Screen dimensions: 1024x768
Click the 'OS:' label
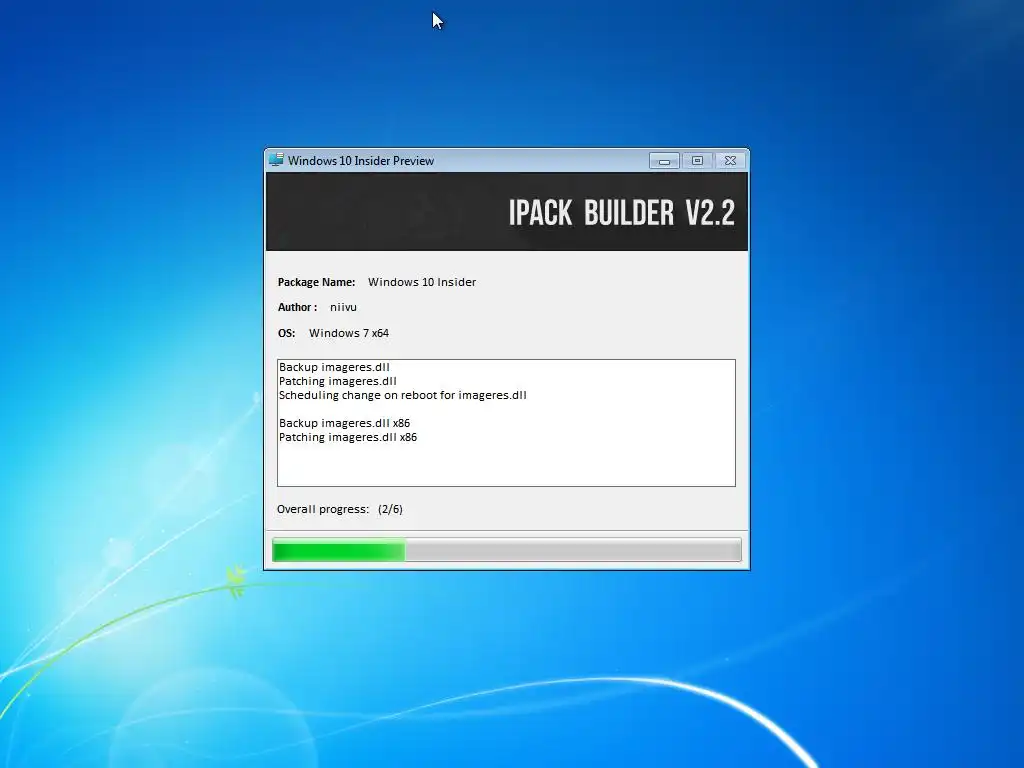click(286, 333)
